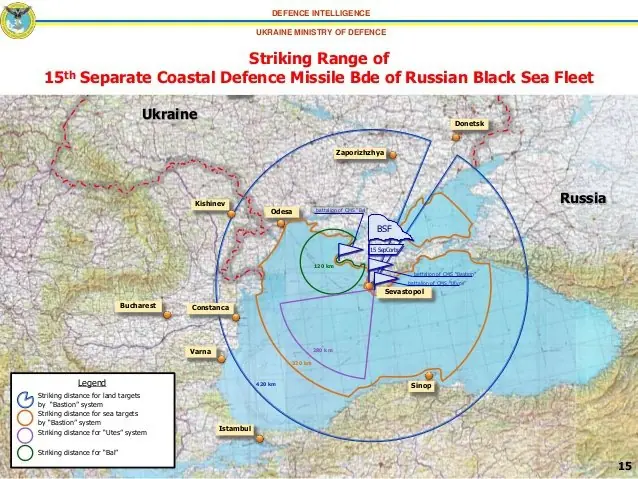Click the Constanca city label
The height and width of the screenshot is (479, 638).
(210, 308)
